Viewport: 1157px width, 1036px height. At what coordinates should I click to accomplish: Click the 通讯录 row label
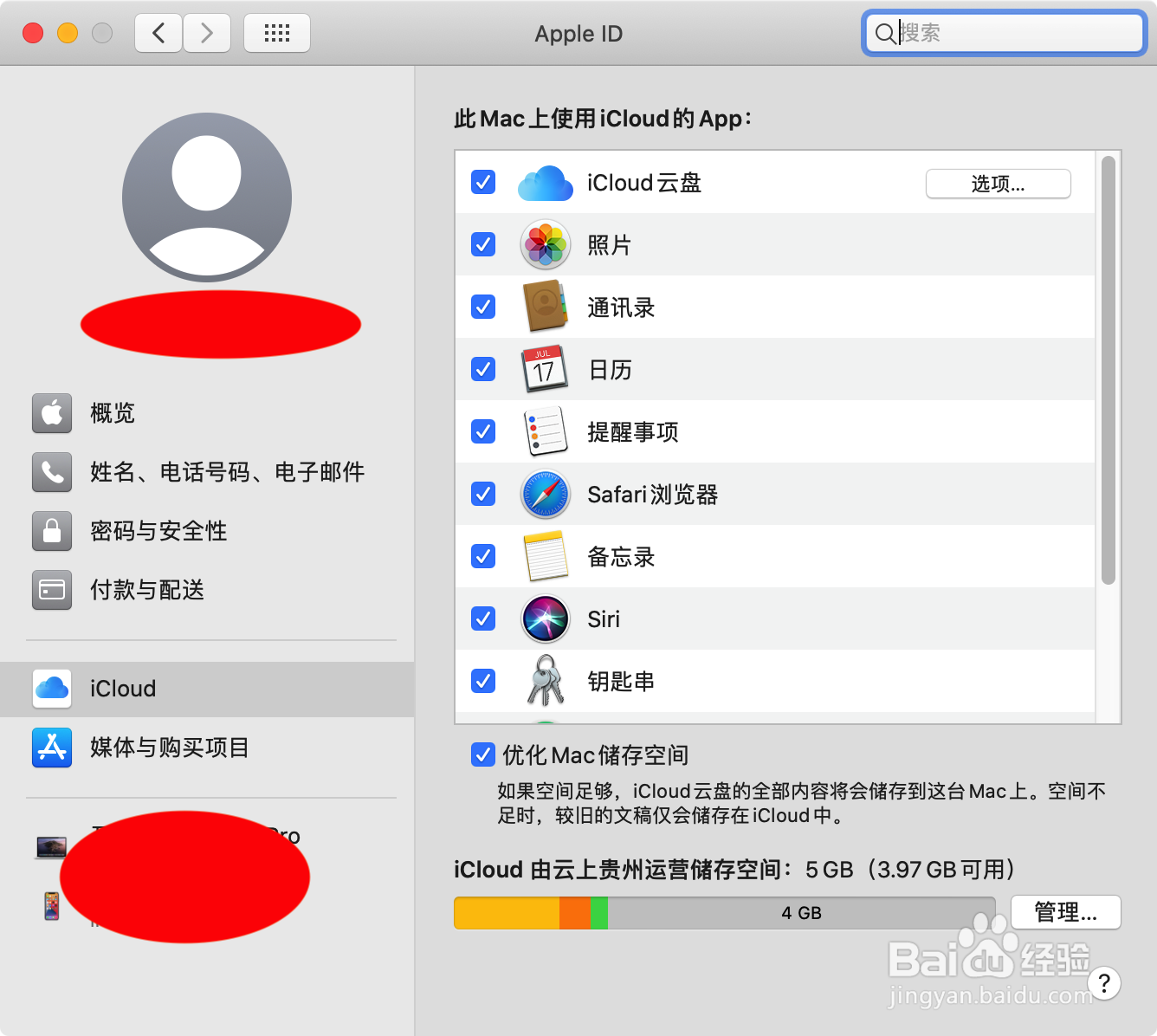click(x=621, y=308)
